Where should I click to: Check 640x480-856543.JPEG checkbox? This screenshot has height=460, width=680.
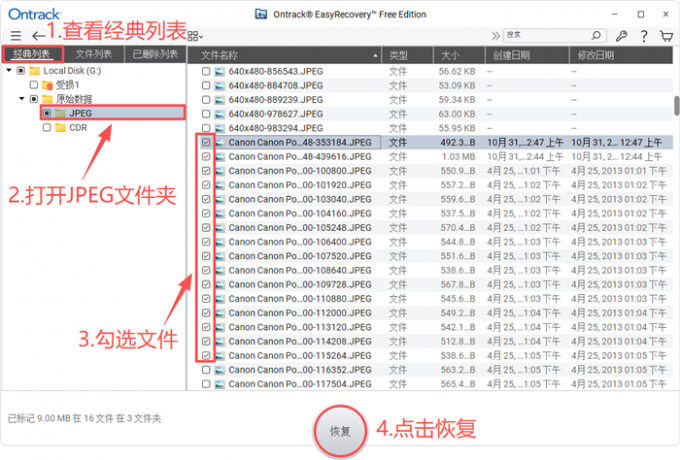(x=206, y=72)
